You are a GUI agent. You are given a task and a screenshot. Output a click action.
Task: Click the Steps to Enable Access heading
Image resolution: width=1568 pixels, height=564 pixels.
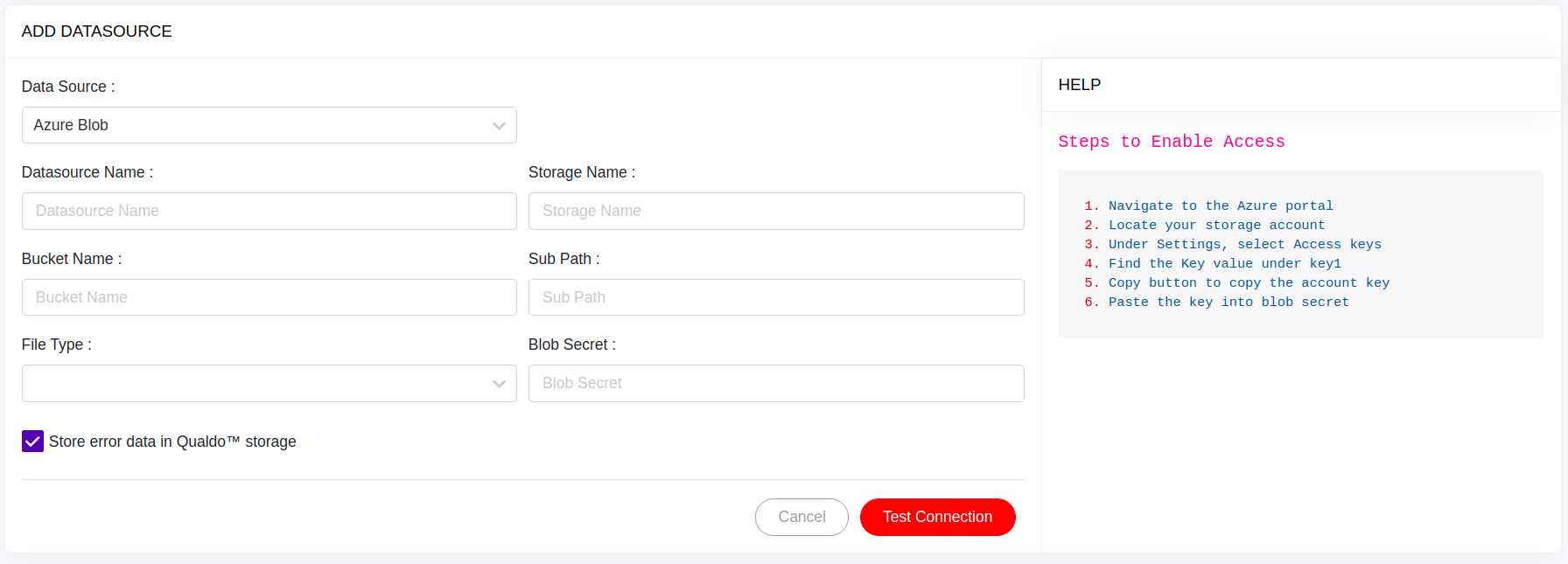click(x=1171, y=142)
